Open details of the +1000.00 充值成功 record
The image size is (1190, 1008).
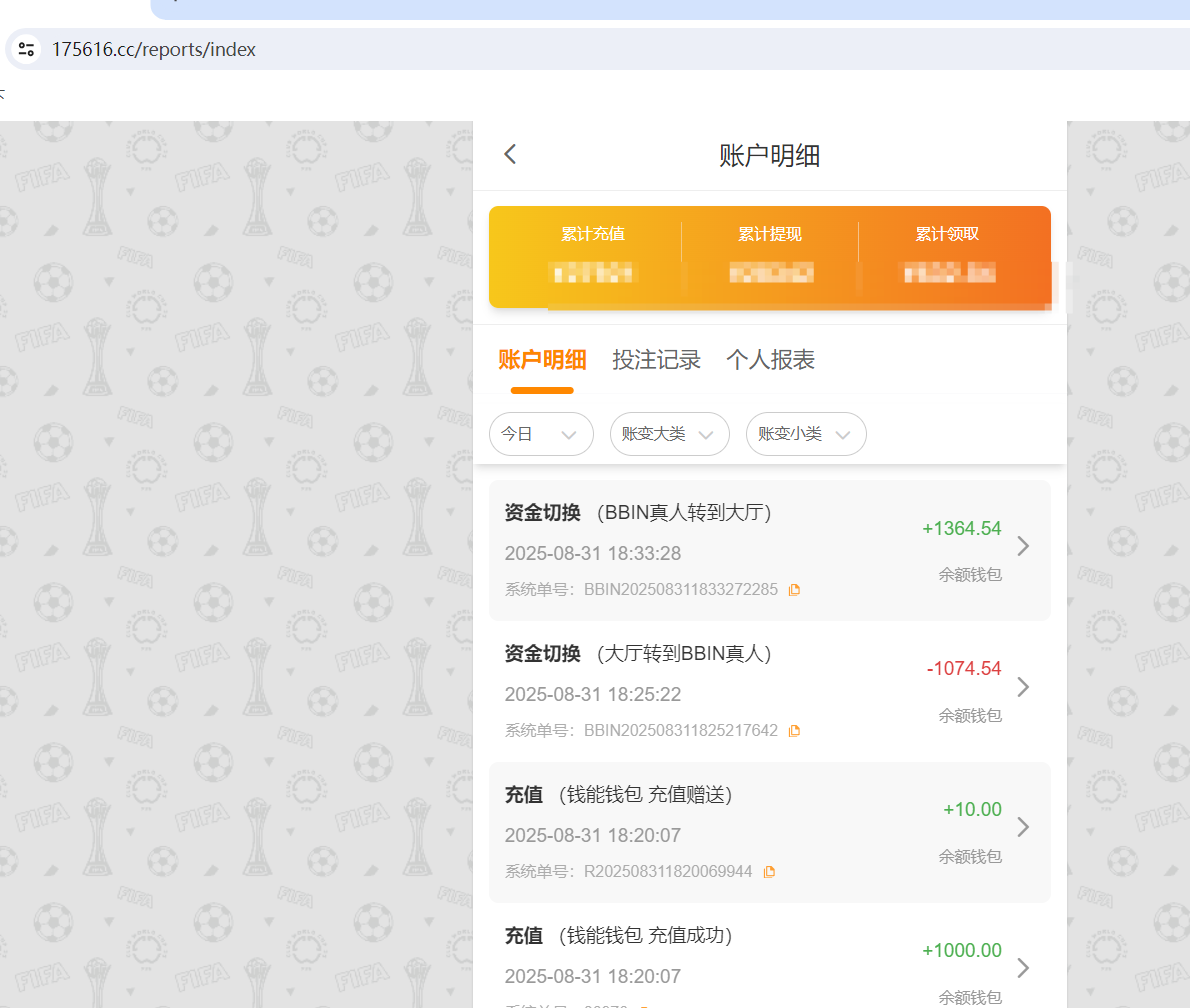click(x=1022, y=968)
